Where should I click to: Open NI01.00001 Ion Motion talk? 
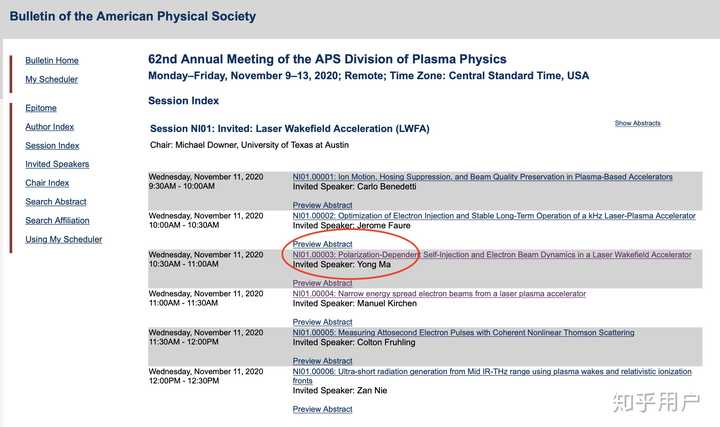[x=482, y=177]
